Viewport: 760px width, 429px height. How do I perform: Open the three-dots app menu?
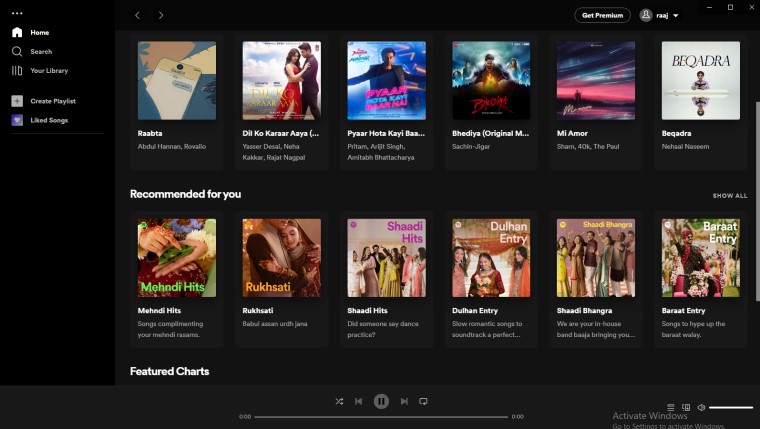[x=17, y=14]
